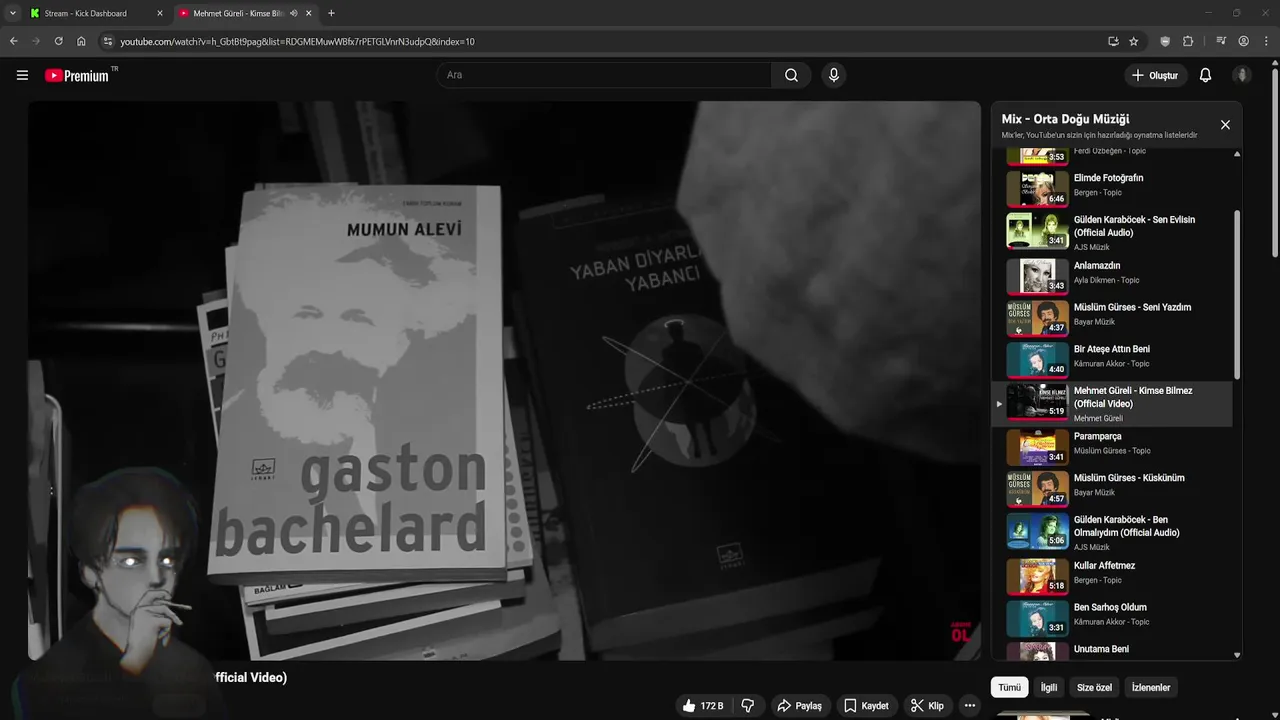Select the Tümü filter chip
The image size is (1280, 720).
(1010, 687)
